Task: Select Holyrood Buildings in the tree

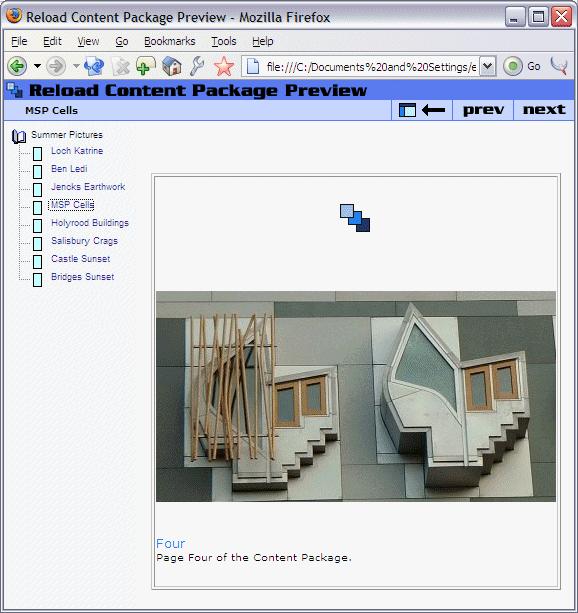Action: [x=90, y=223]
